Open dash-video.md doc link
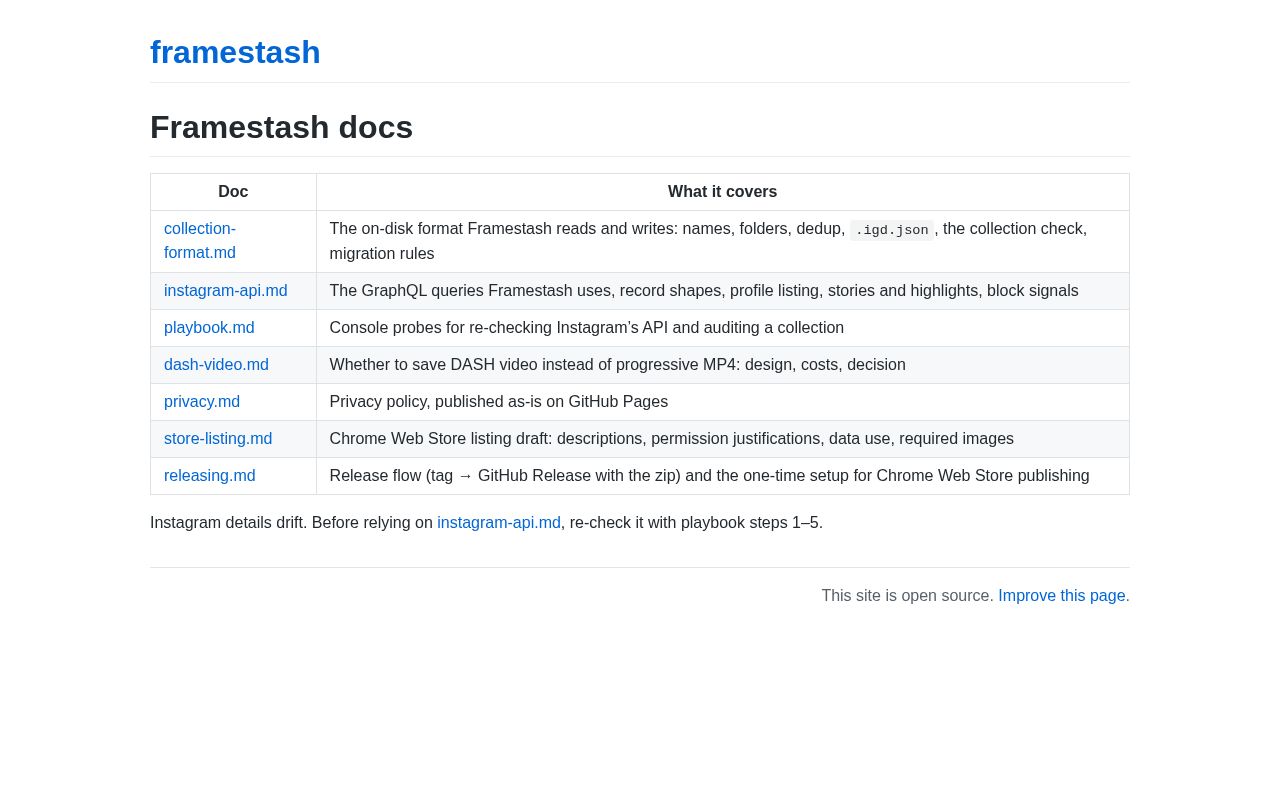 (x=216, y=365)
